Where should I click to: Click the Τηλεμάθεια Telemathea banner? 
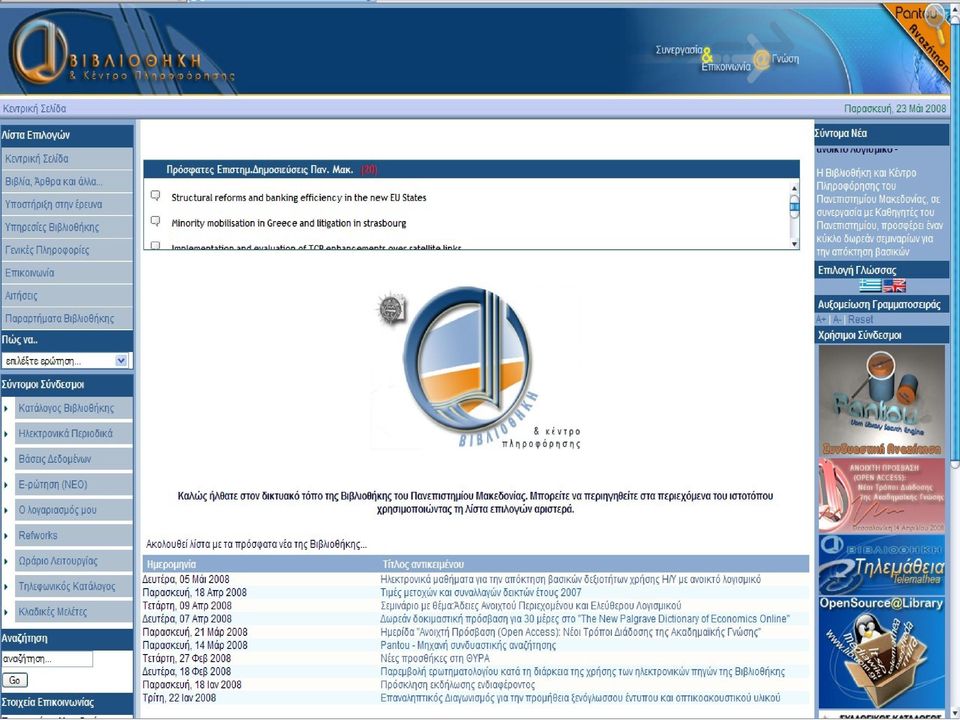tap(882, 564)
